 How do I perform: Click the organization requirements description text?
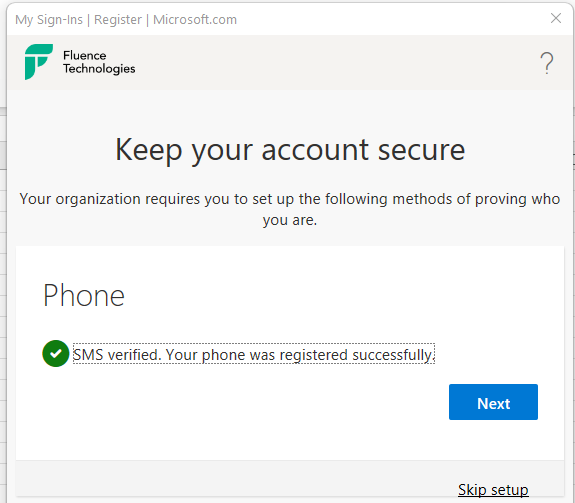(x=290, y=209)
